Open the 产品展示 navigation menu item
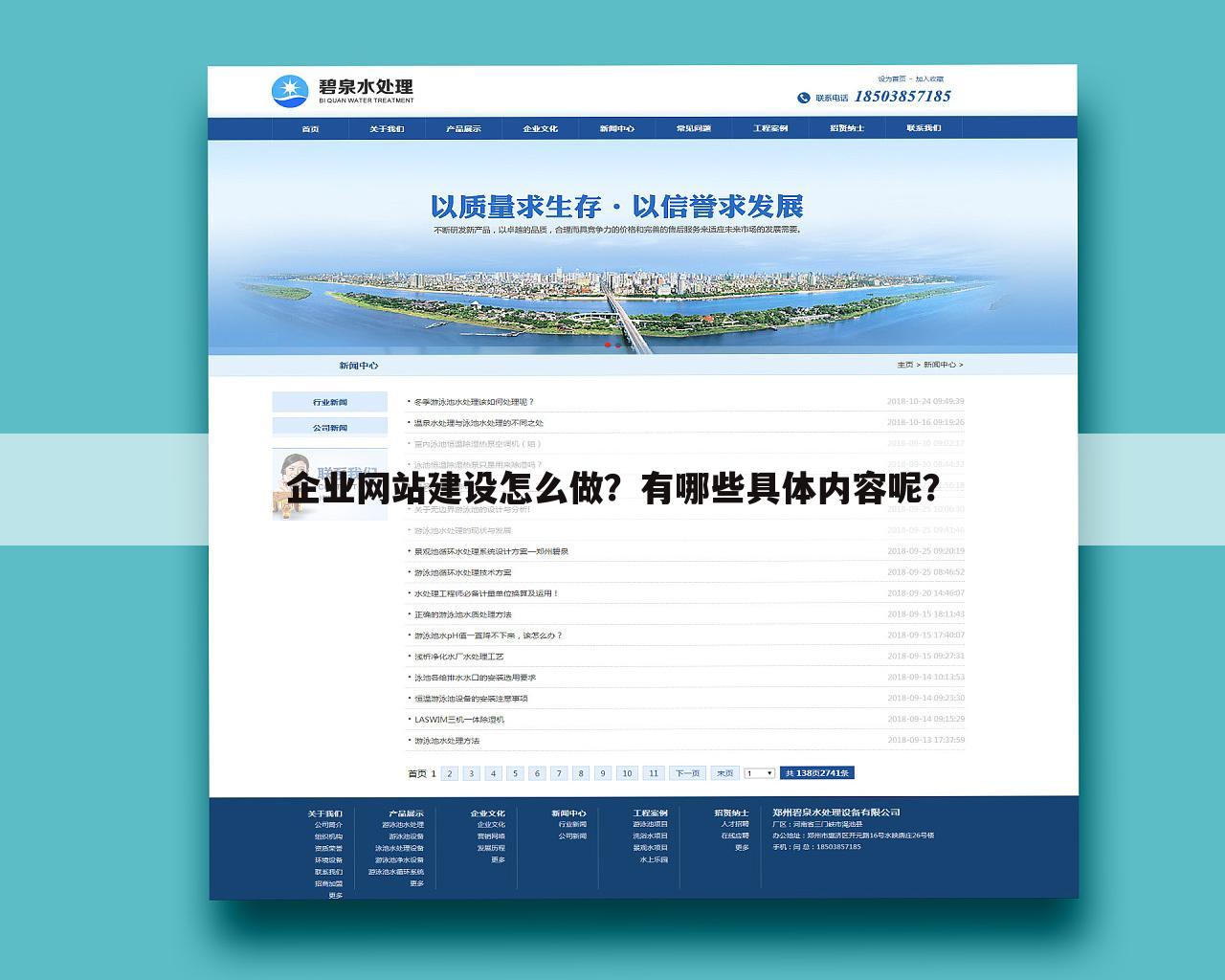The height and width of the screenshot is (980, 1225). (x=463, y=128)
